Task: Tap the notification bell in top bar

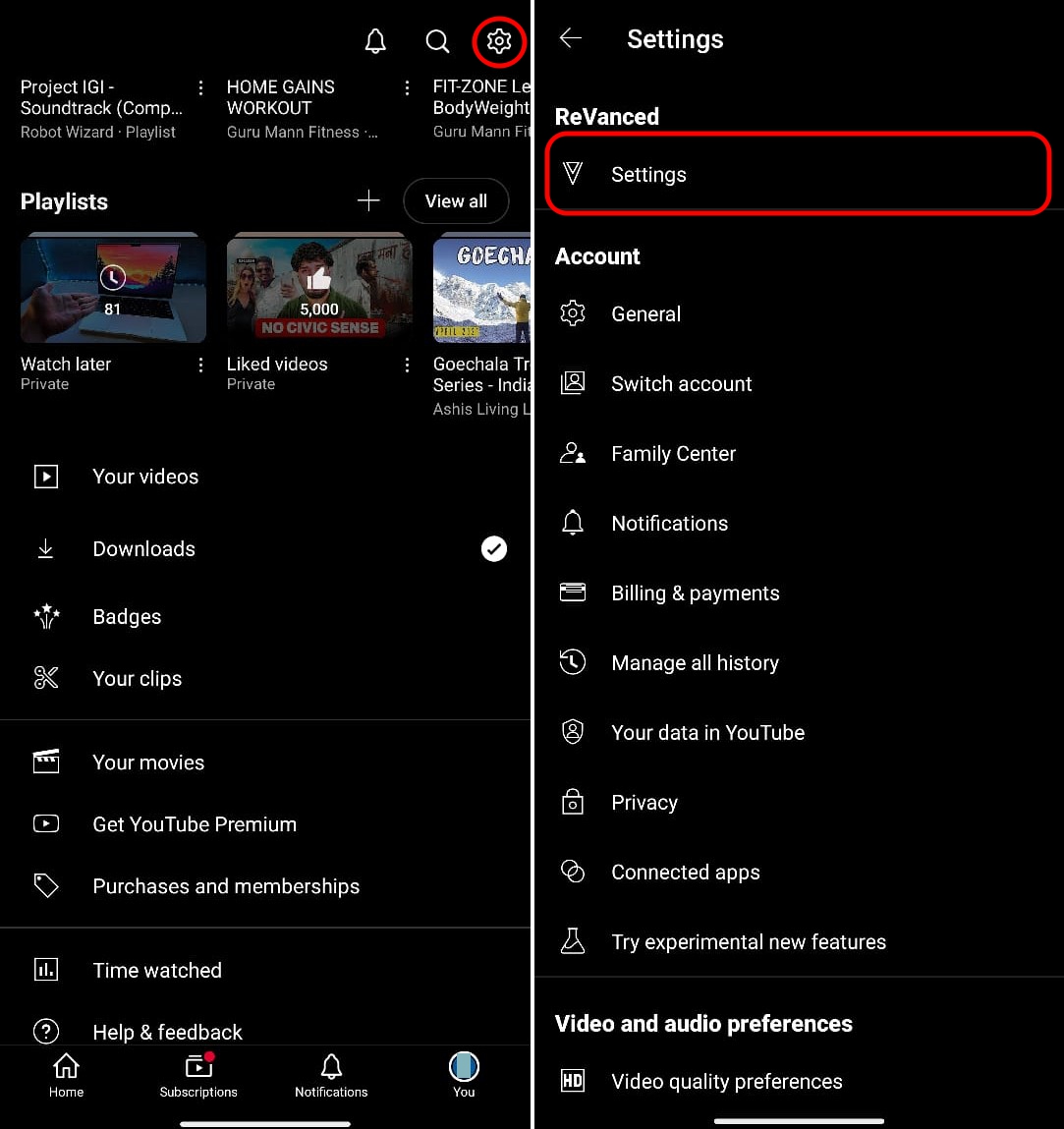Action: click(375, 41)
